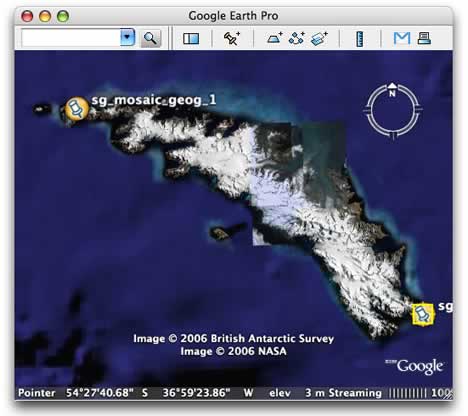Click the elev 3 m status entry

(297, 393)
